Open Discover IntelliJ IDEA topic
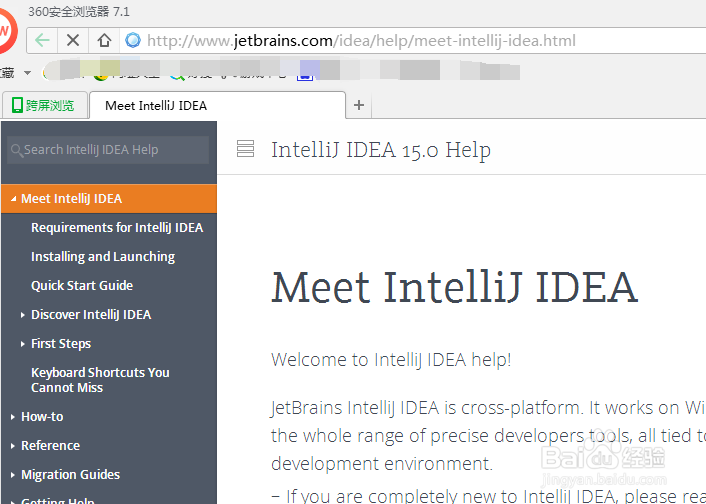The image size is (706, 504). point(91,315)
